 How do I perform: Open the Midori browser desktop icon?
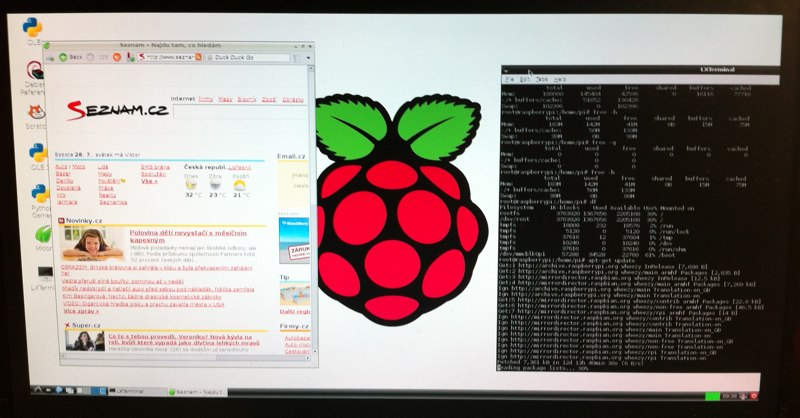click(x=43, y=234)
